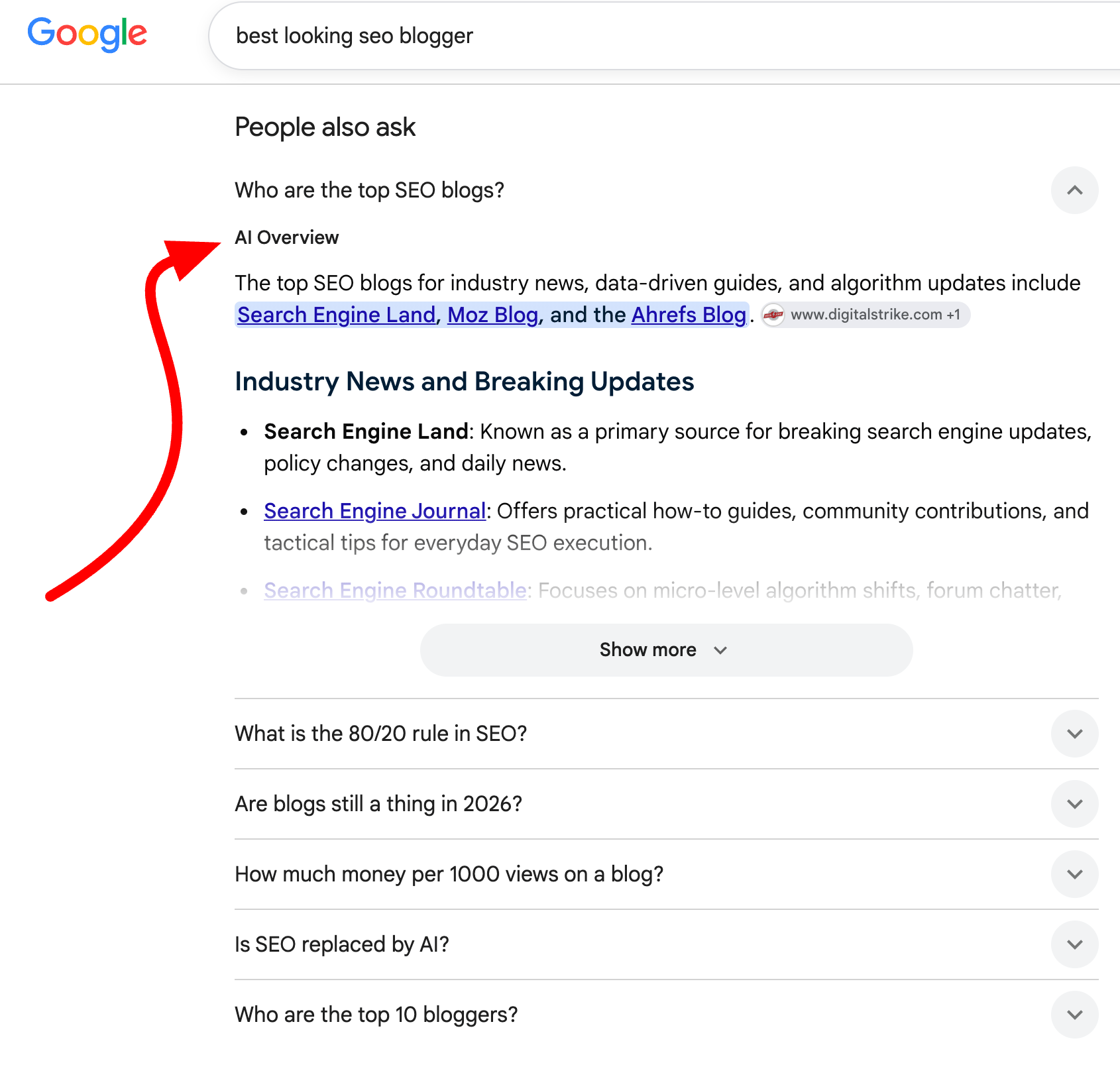Click the digitalstrike favicon icon
Viewport: 1120px width, 1067px height.
click(773, 315)
